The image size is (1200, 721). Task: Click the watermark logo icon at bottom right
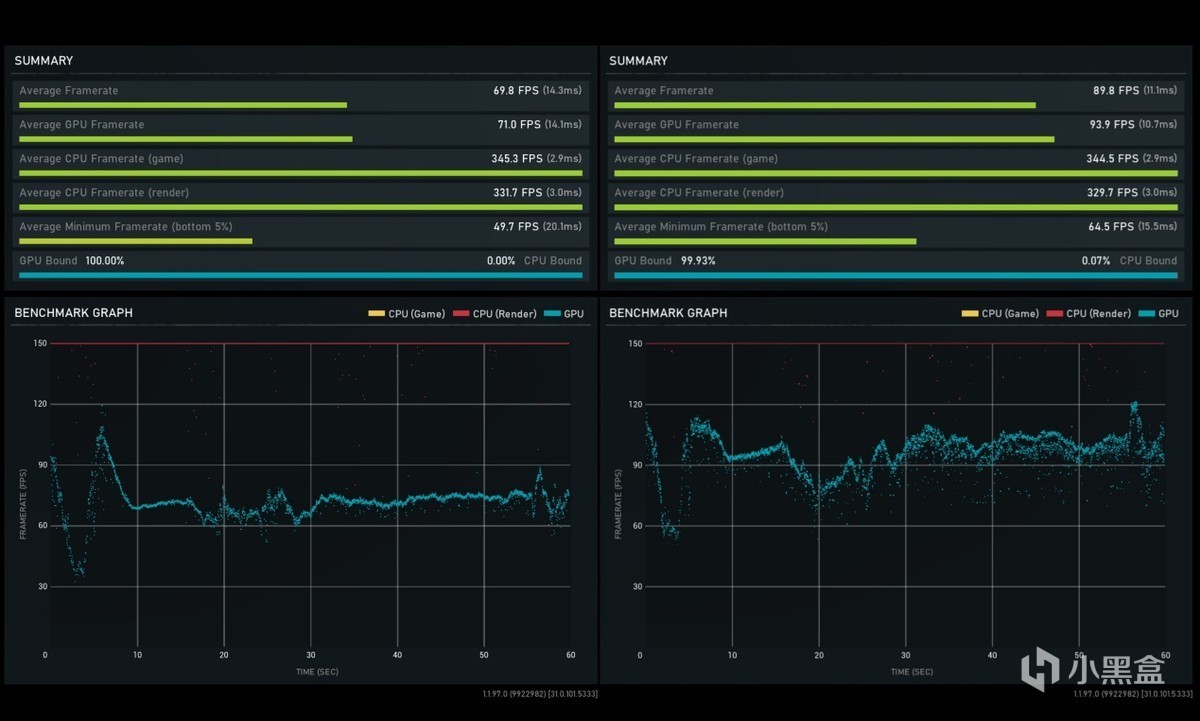pos(1040,667)
